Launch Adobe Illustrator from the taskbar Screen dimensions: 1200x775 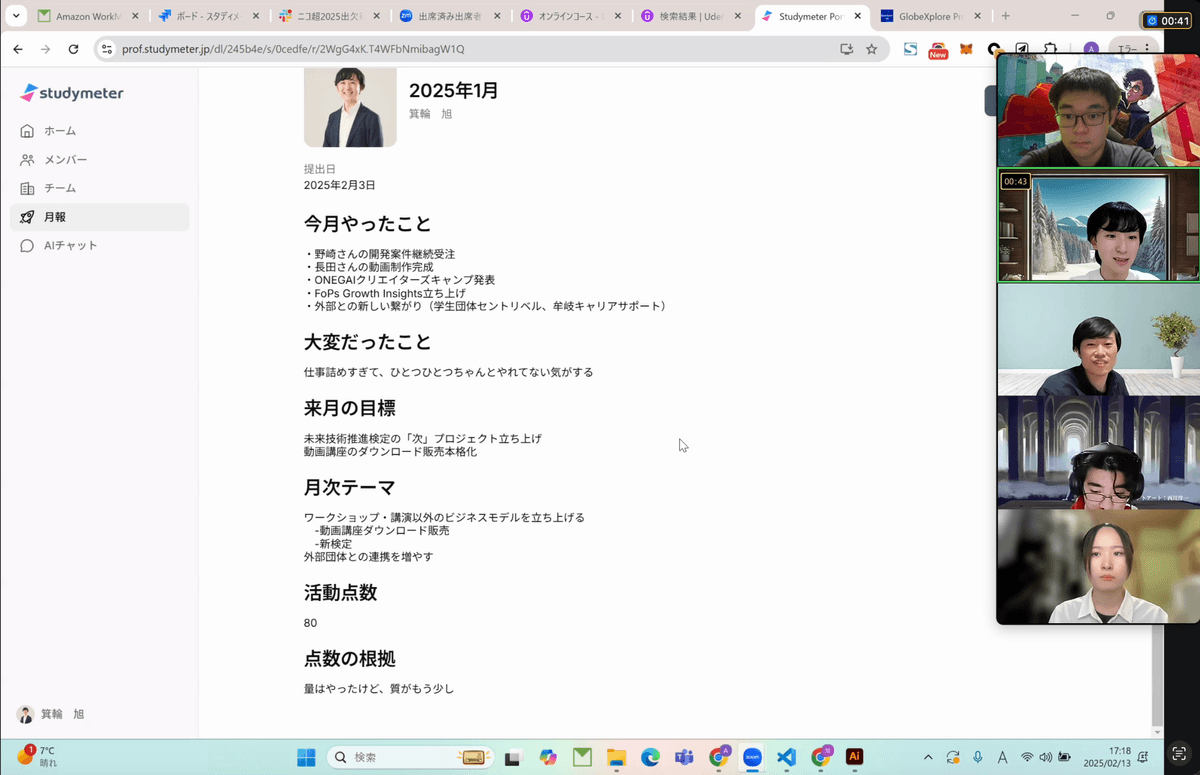[x=855, y=757]
